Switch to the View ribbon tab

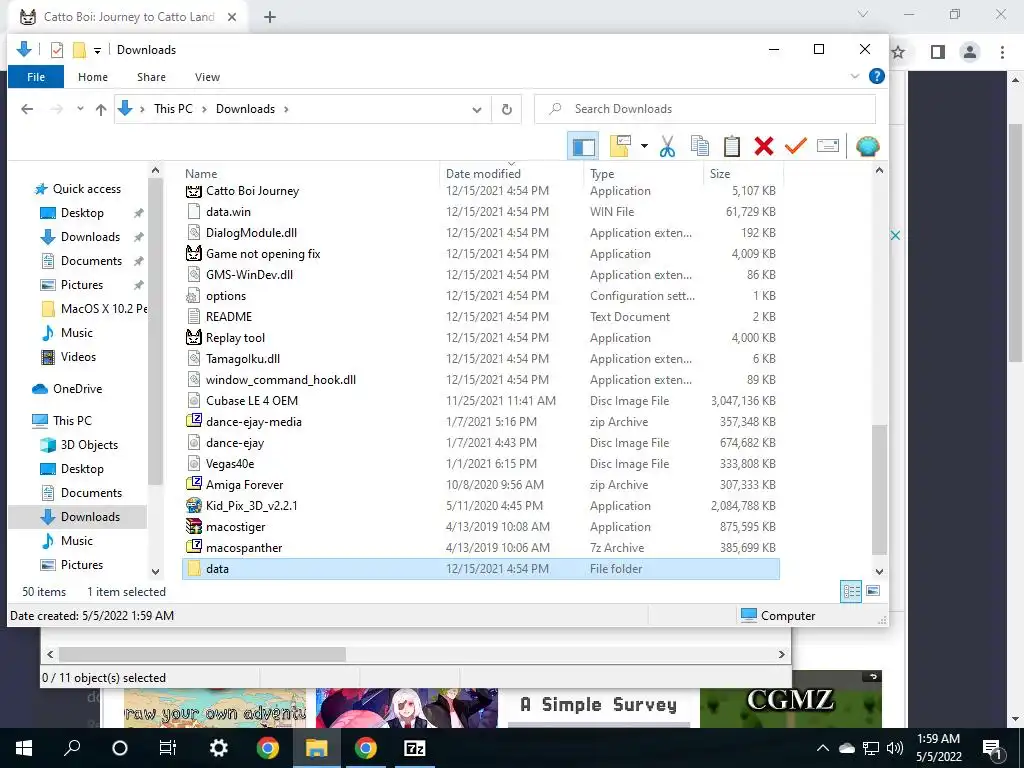[207, 77]
